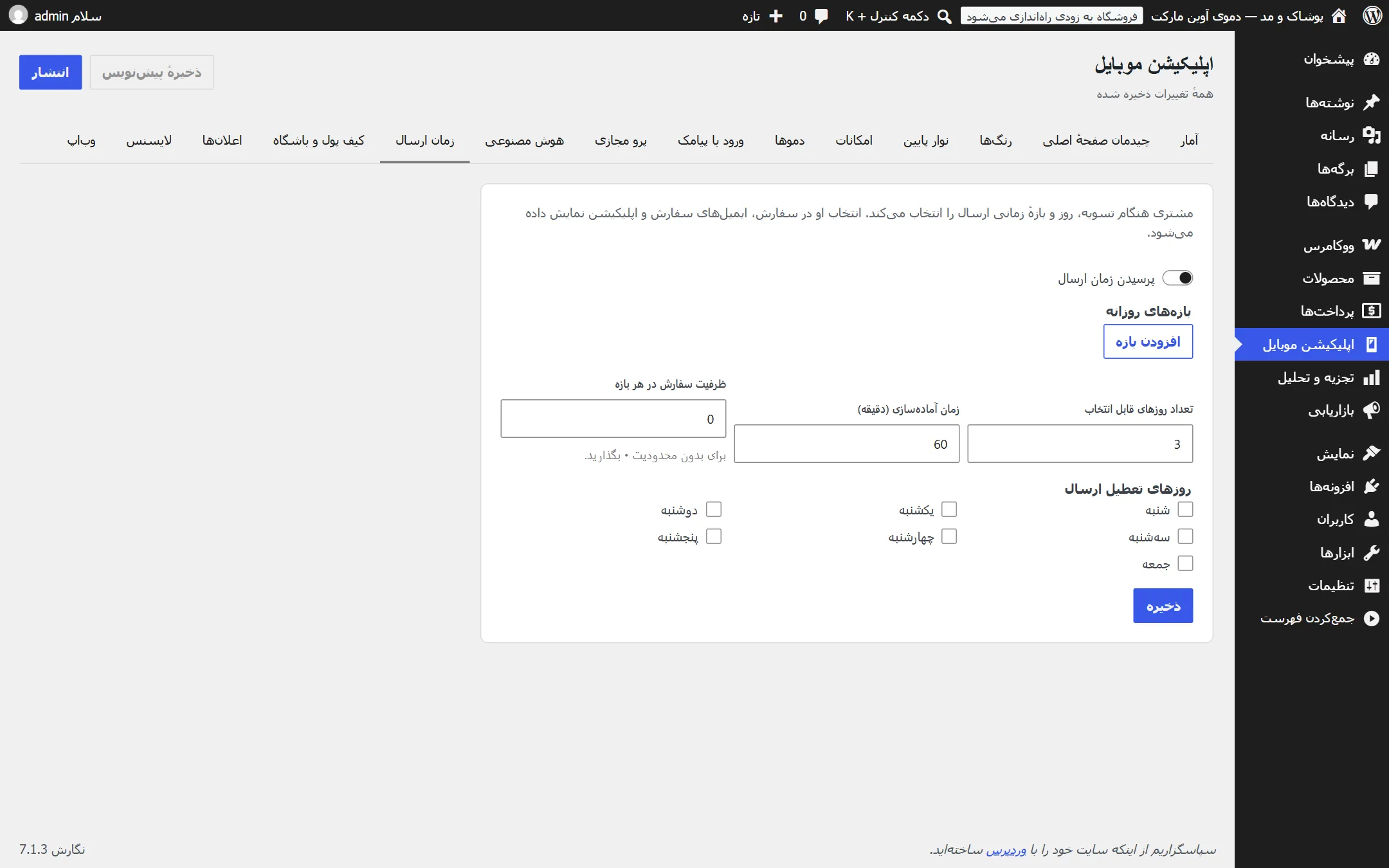Click the تعداد روزهای قابل انتخاب field
1389x868 pixels.
(x=1080, y=444)
